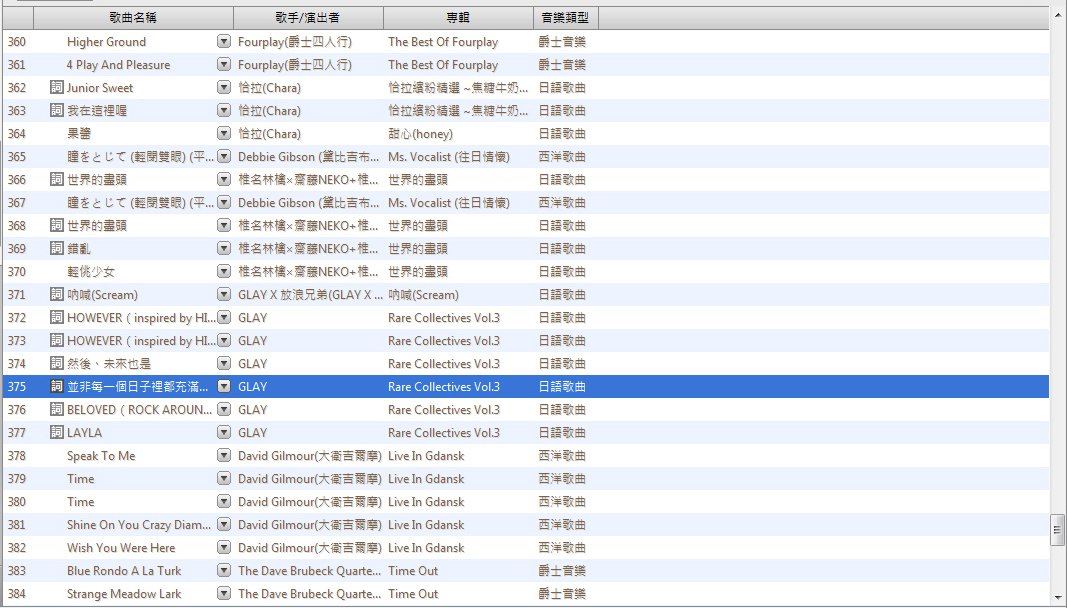Sort by 音樂類型 column header
The width and height of the screenshot is (1067, 608).
point(566,18)
